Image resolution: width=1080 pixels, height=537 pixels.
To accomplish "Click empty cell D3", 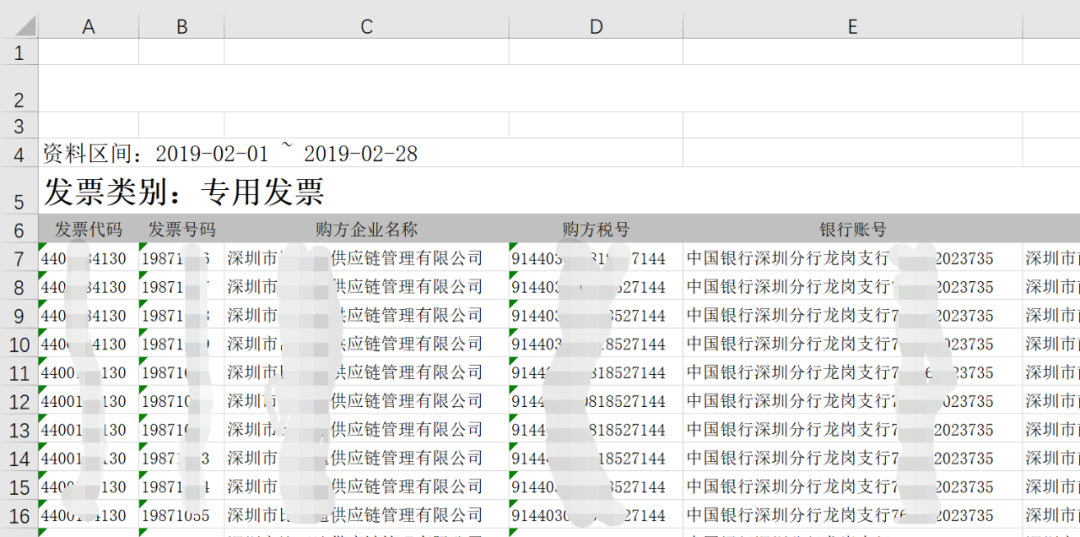I will pos(596,125).
